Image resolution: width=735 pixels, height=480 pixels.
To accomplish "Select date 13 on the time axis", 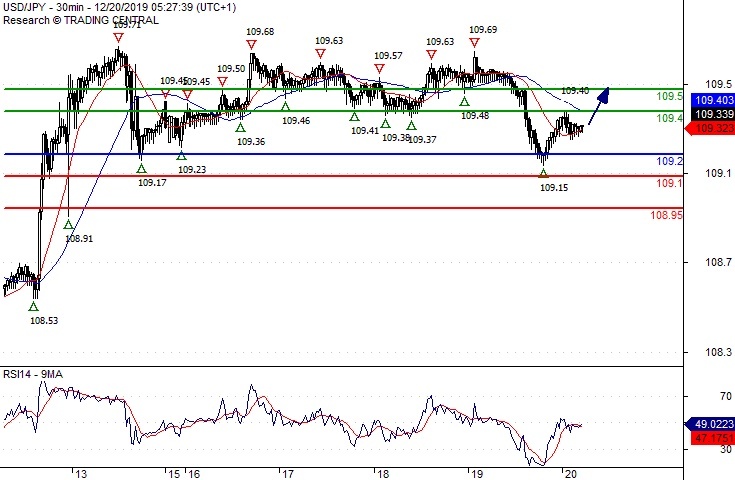I will (x=81, y=474).
